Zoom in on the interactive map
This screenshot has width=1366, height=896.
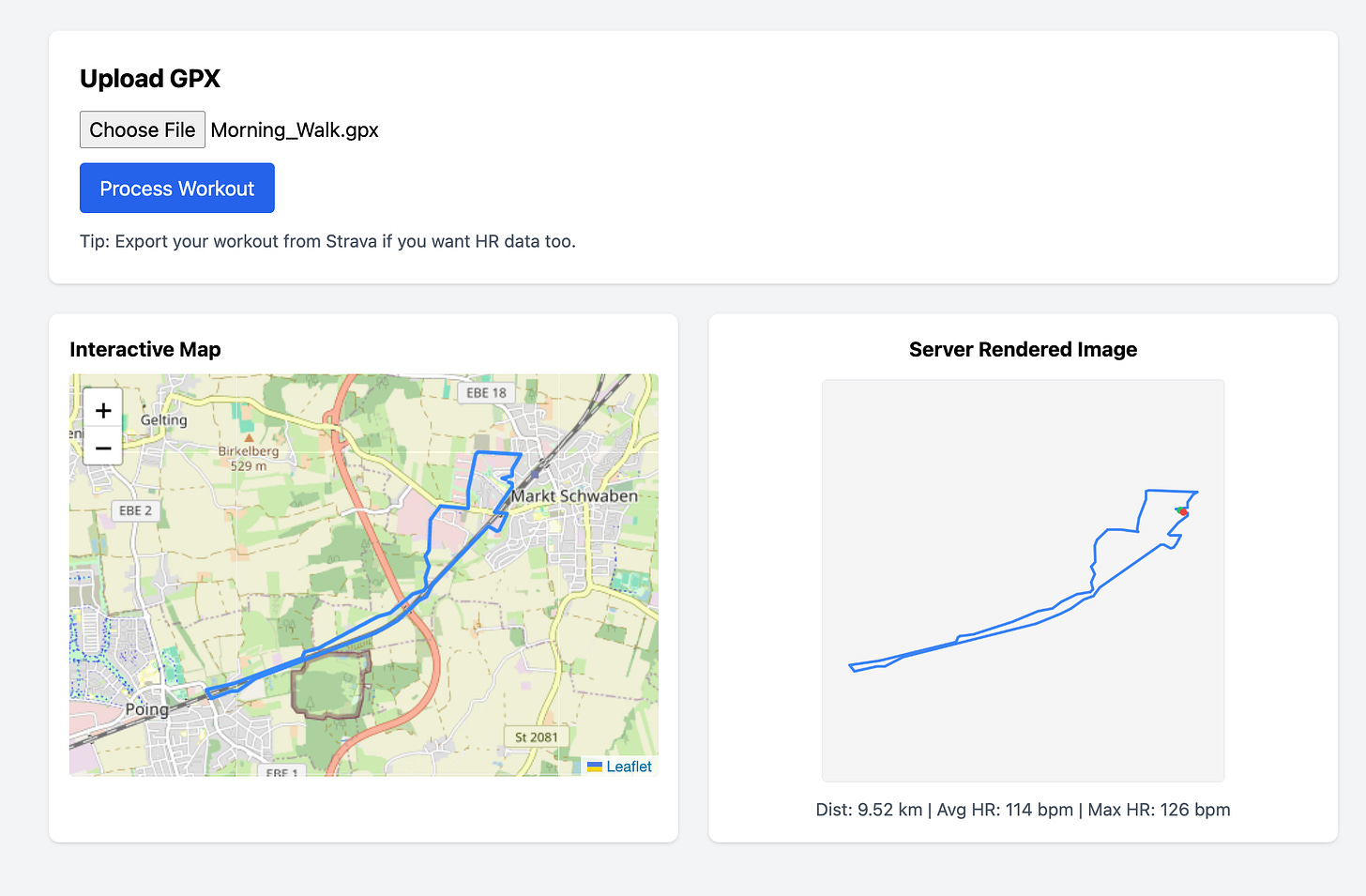pyautogui.click(x=102, y=410)
